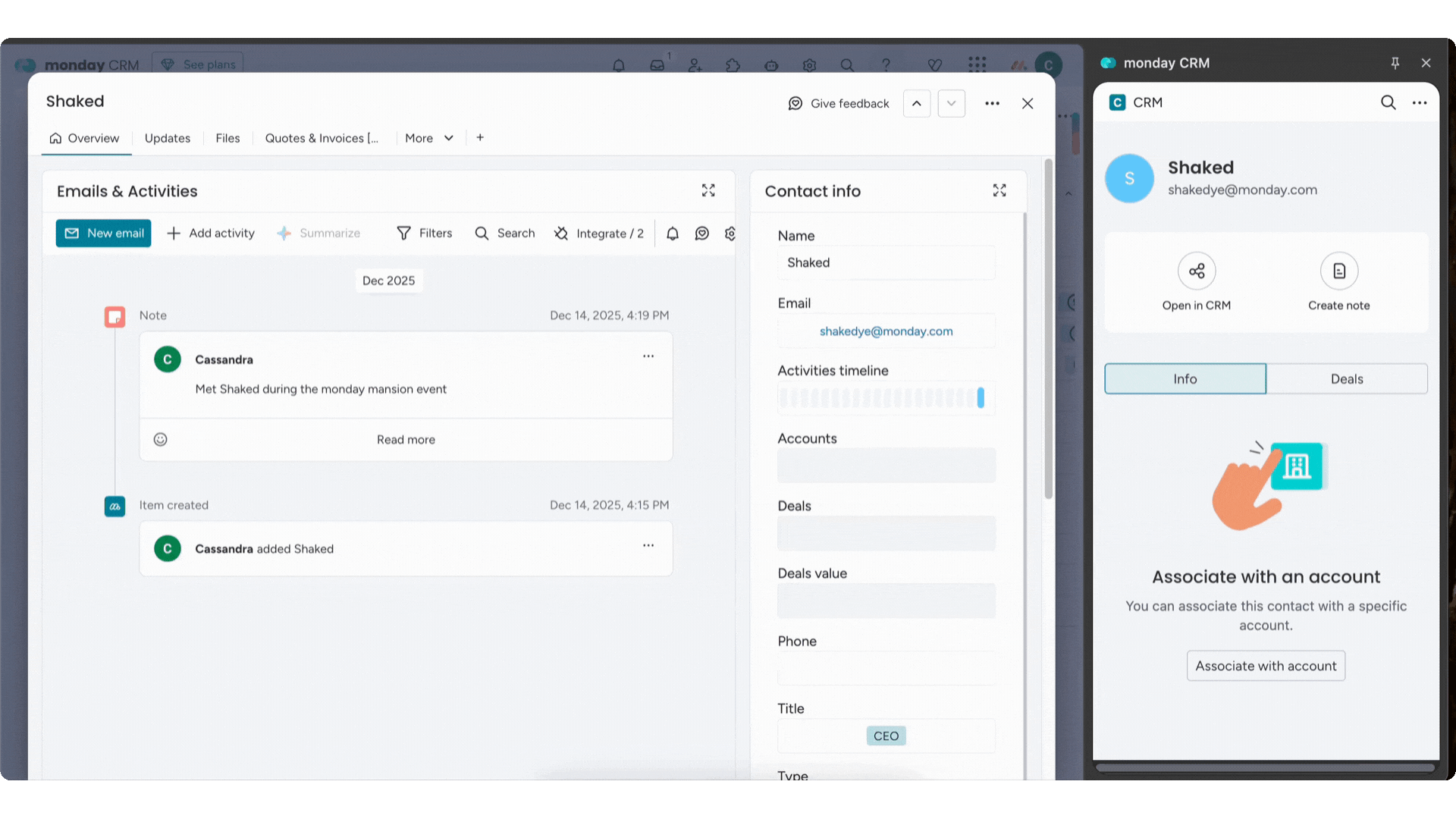The height and width of the screenshot is (819, 1456).
Task: Open the nine-dot products switcher
Action: coord(977,65)
